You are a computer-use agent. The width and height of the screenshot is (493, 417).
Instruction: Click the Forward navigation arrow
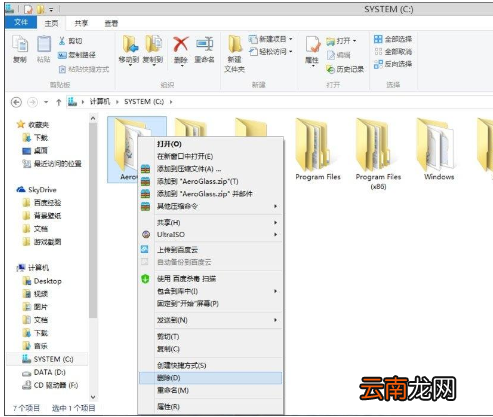[x=32, y=102]
